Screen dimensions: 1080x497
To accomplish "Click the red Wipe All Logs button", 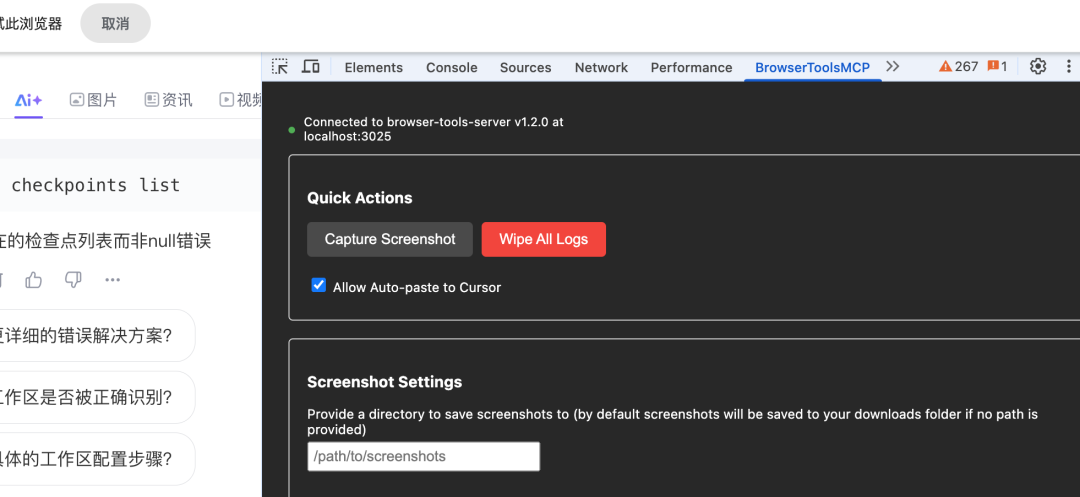I will pyautogui.click(x=543, y=239).
